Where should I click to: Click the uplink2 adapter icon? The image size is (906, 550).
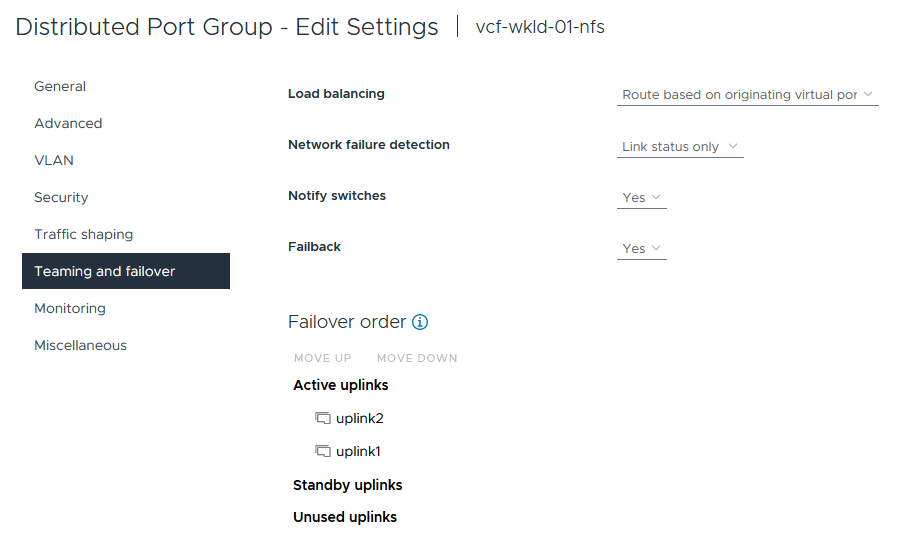point(322,418)
